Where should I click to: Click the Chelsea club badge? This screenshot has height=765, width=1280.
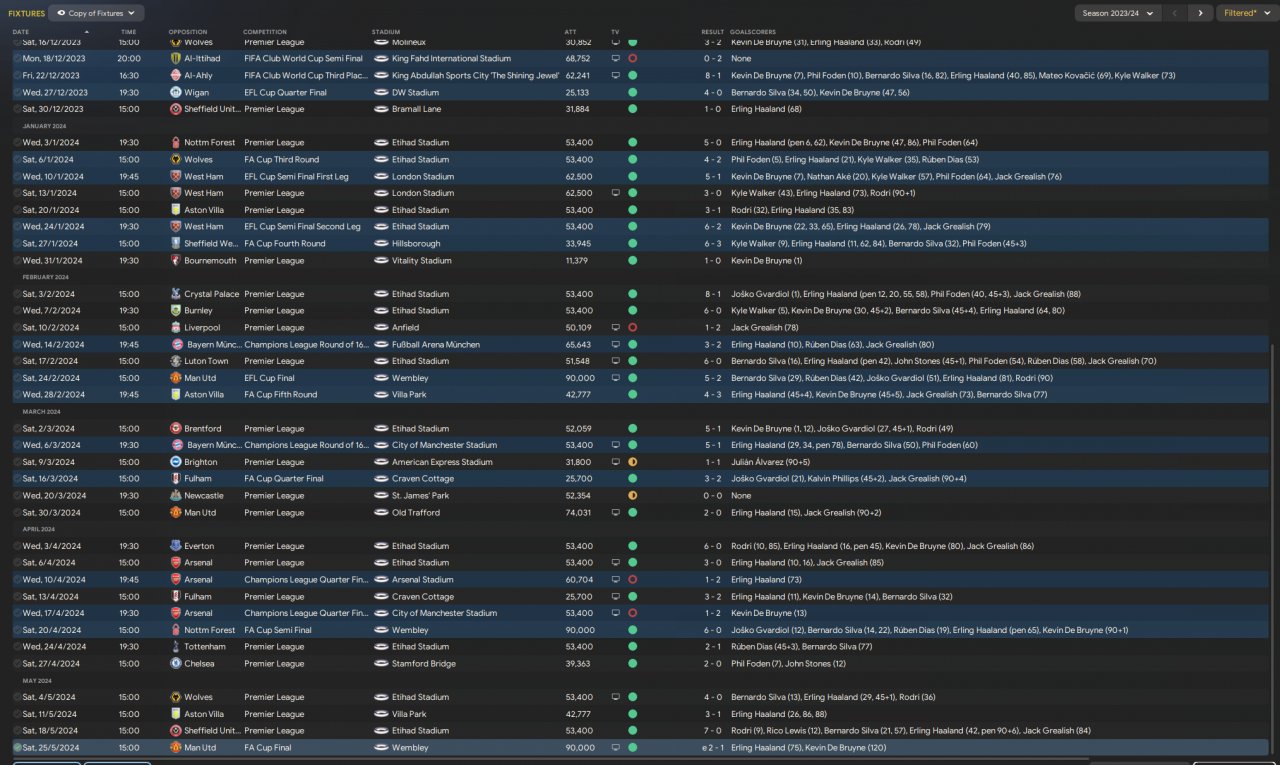176,664
